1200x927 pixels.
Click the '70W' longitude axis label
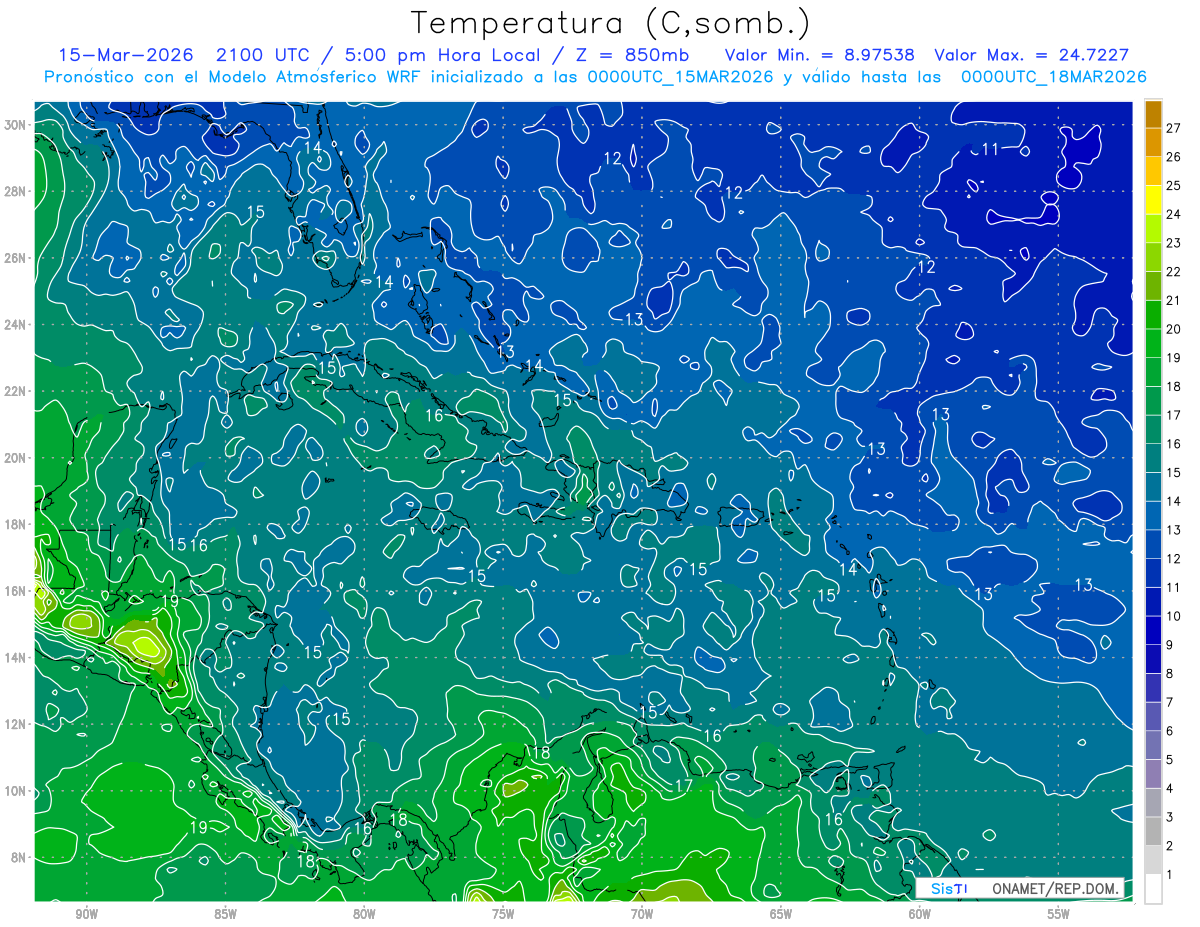pyautogui.click(x=642, y=914)
